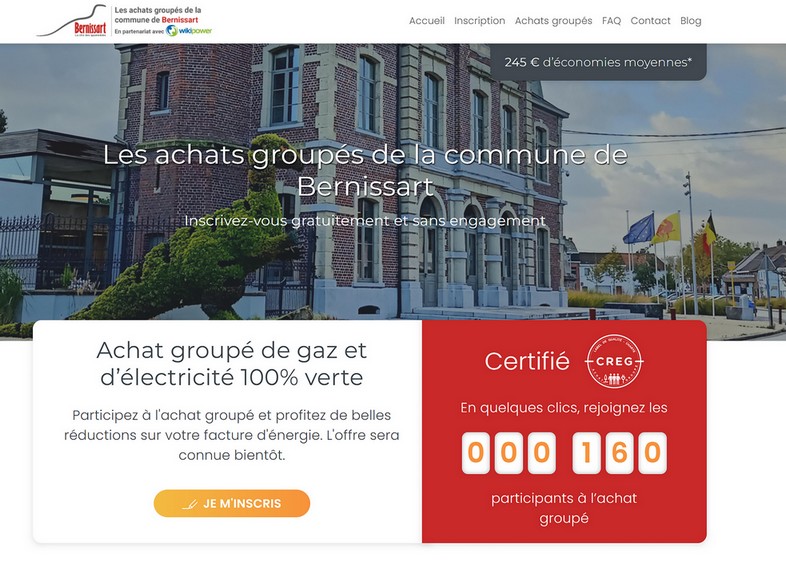Visit the Blog section

[x=690, y=21]
